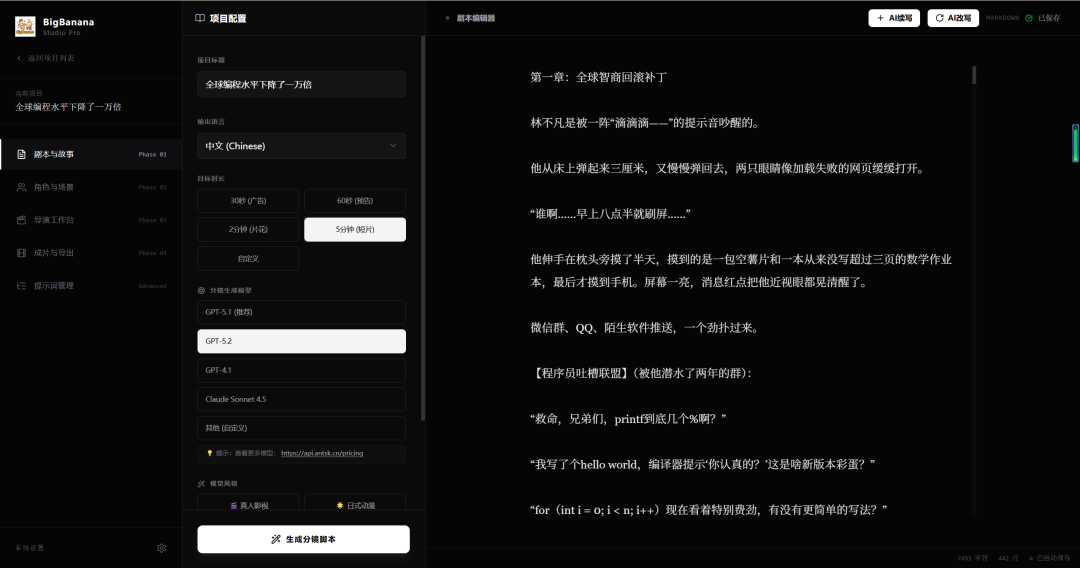Image resolution: width=1080 pixels, height=568 pixels.
Task: Click the book icon next to 项目配置
Action: pyautogui.click(x=200, y=18)
